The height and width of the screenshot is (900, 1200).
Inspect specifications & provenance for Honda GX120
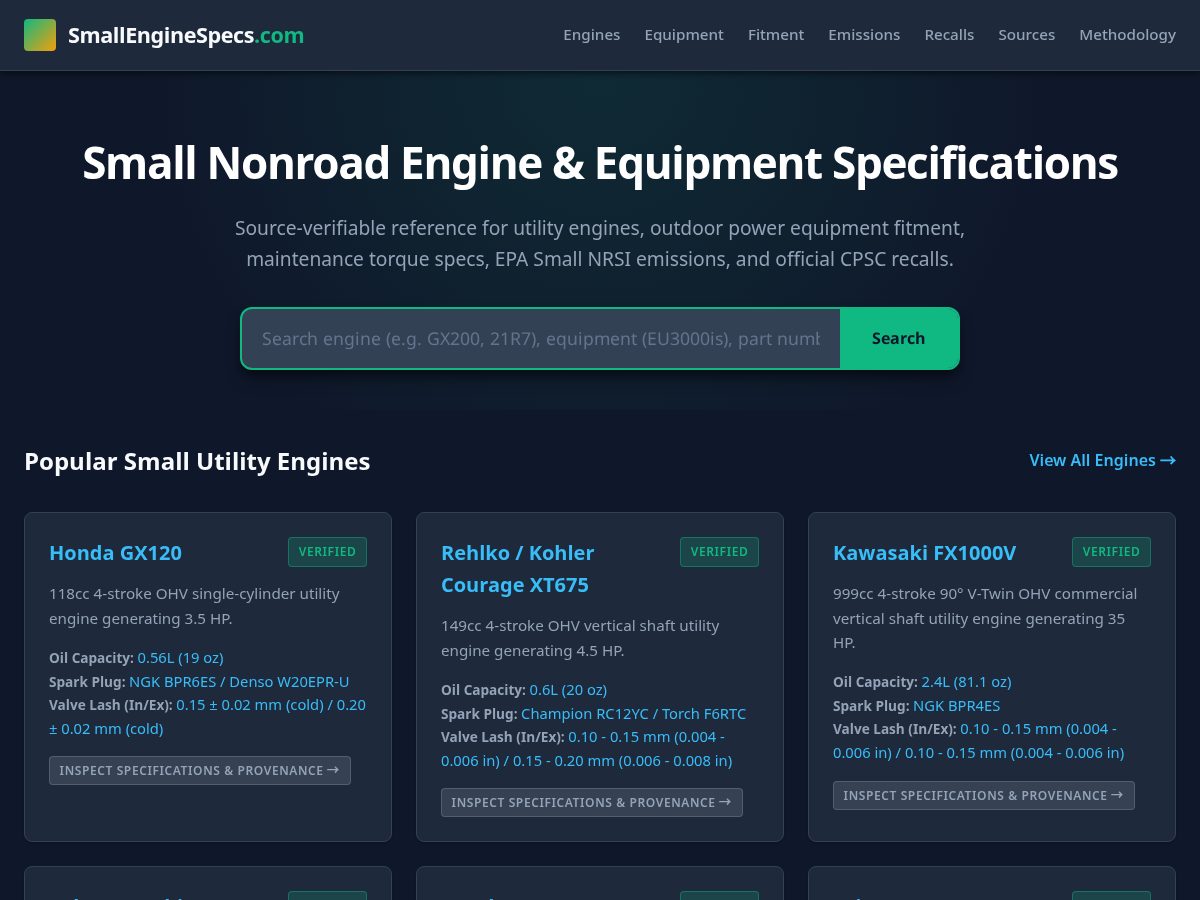tap(200, 770)
